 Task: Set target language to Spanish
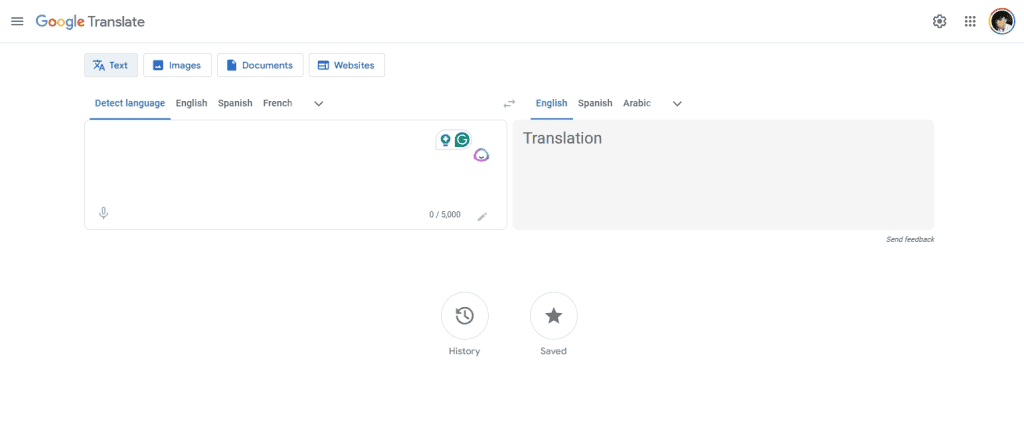click(x=595, y=103)
